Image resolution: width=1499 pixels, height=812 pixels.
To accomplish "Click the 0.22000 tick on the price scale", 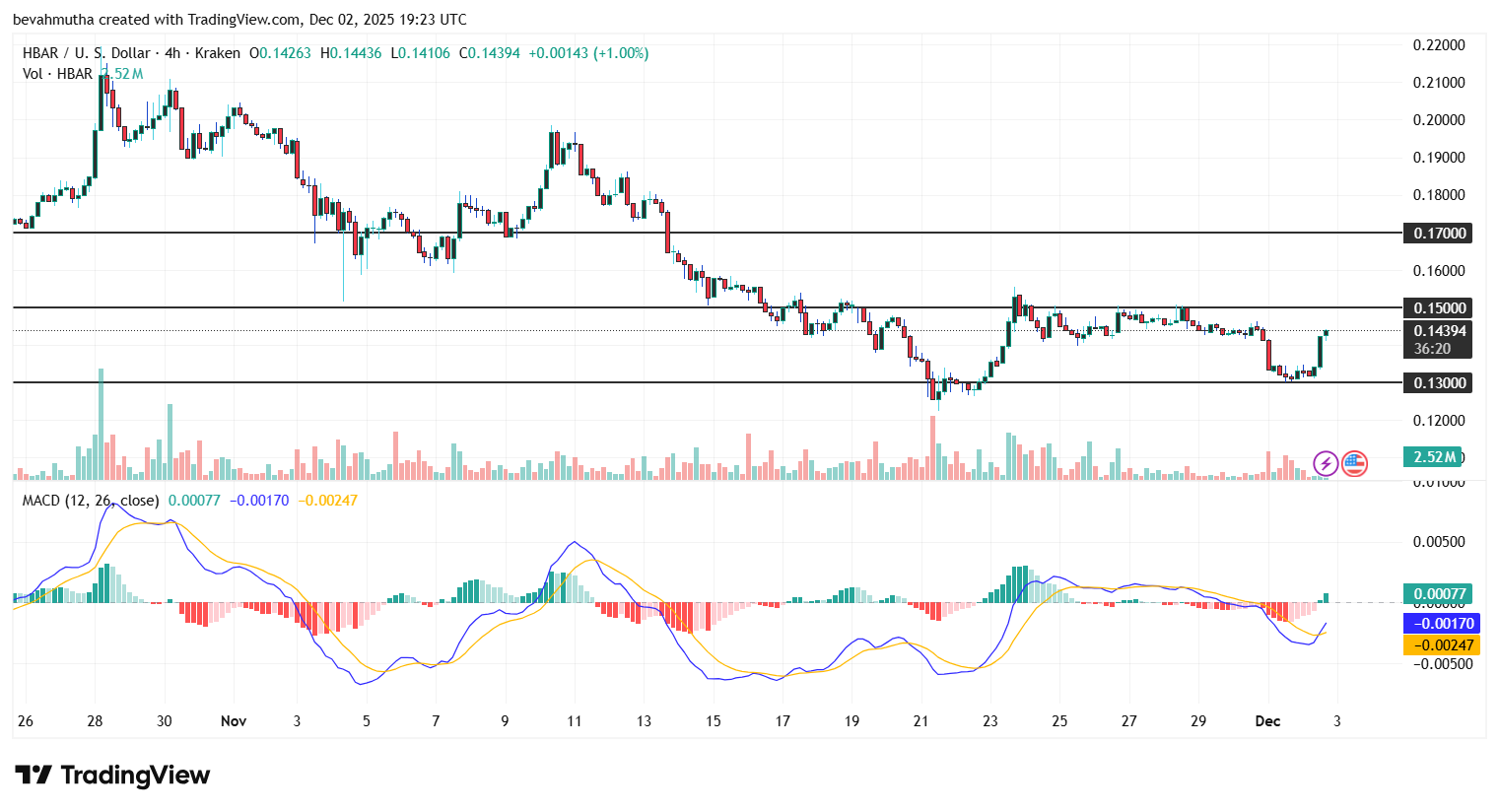I will pos(1439,45).
